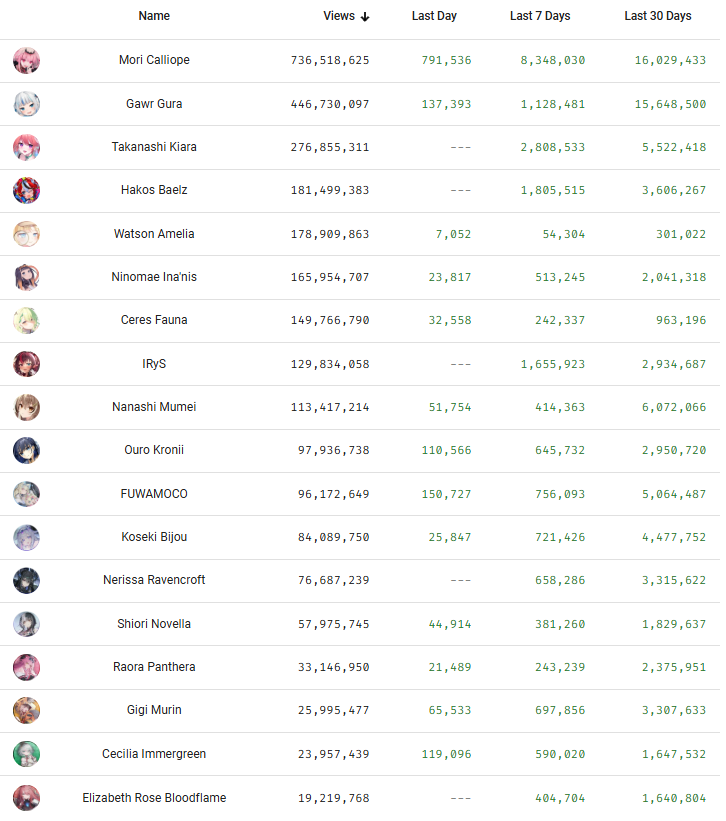Select Hakos Baelz's avatar icon
The image size is (726, 821).
coord(27,191)
